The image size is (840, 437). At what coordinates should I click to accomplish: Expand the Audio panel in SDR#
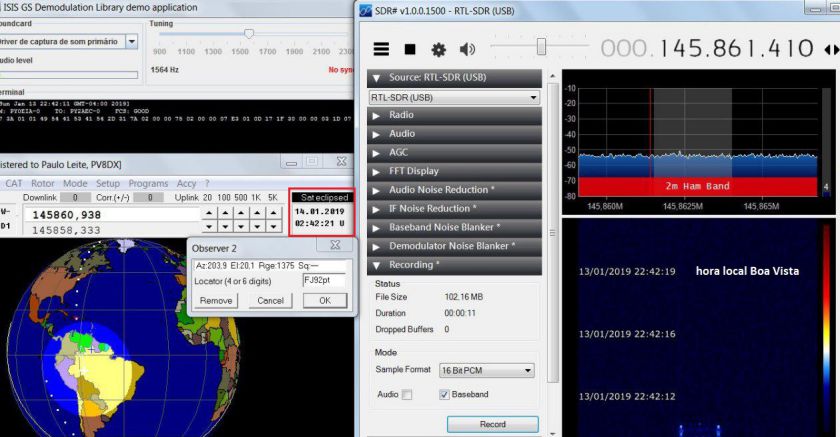(454, 134)
